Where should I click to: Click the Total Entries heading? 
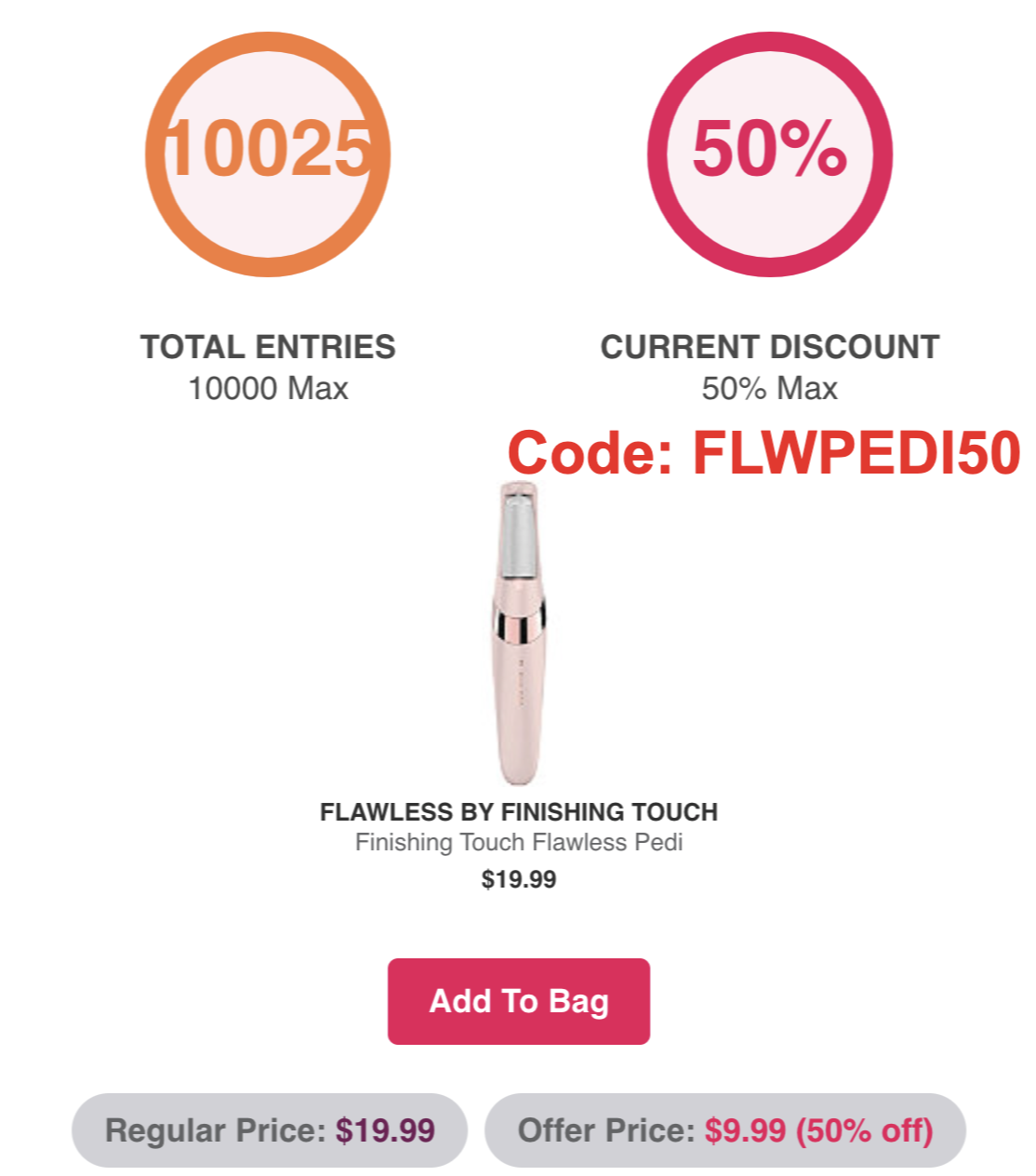pos(268,347)
